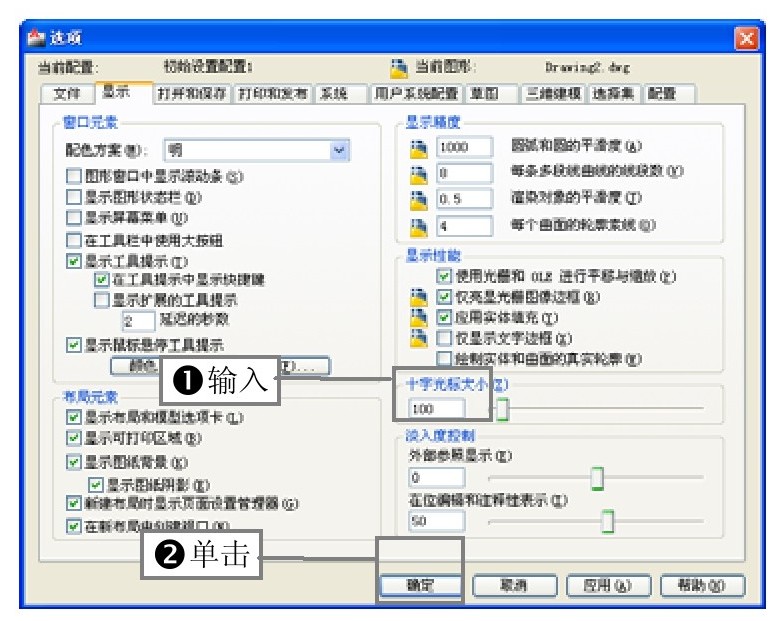Uncheck 显示布局和模型选项卡 checkbox

74,417
